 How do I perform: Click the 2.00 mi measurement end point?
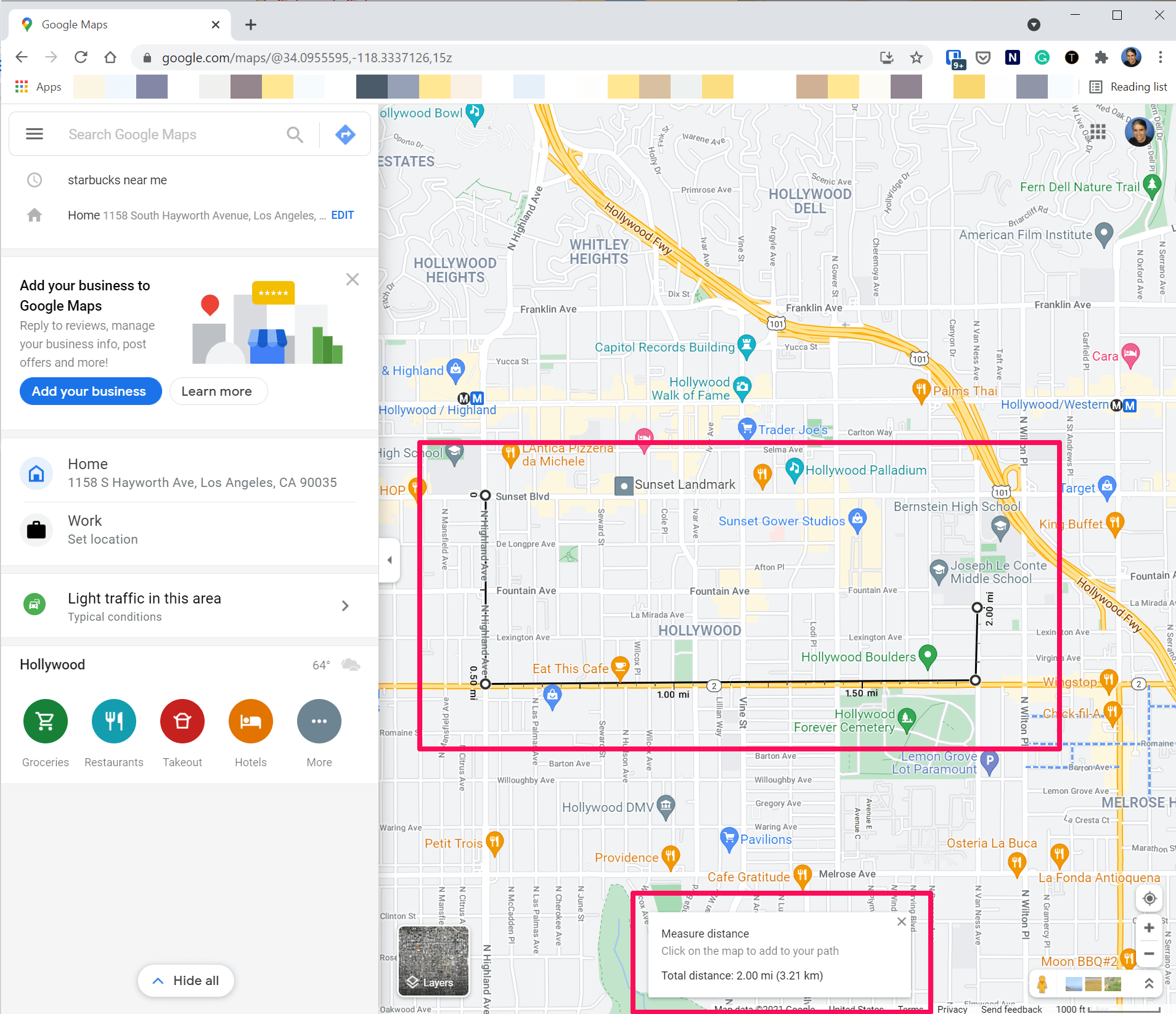(977, 608)
